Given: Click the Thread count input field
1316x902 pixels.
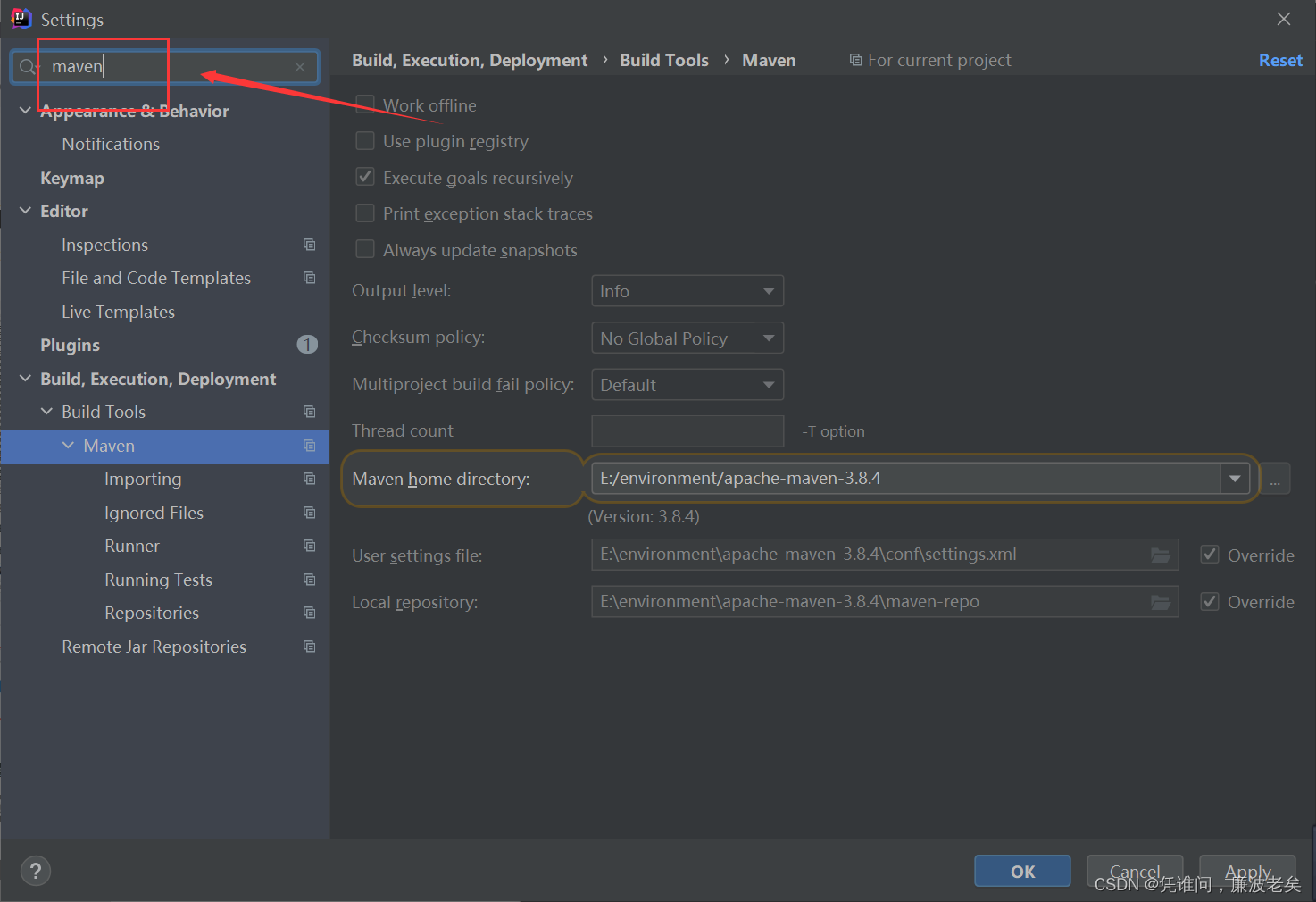Looking at the screenshot, I should point(687,431).
